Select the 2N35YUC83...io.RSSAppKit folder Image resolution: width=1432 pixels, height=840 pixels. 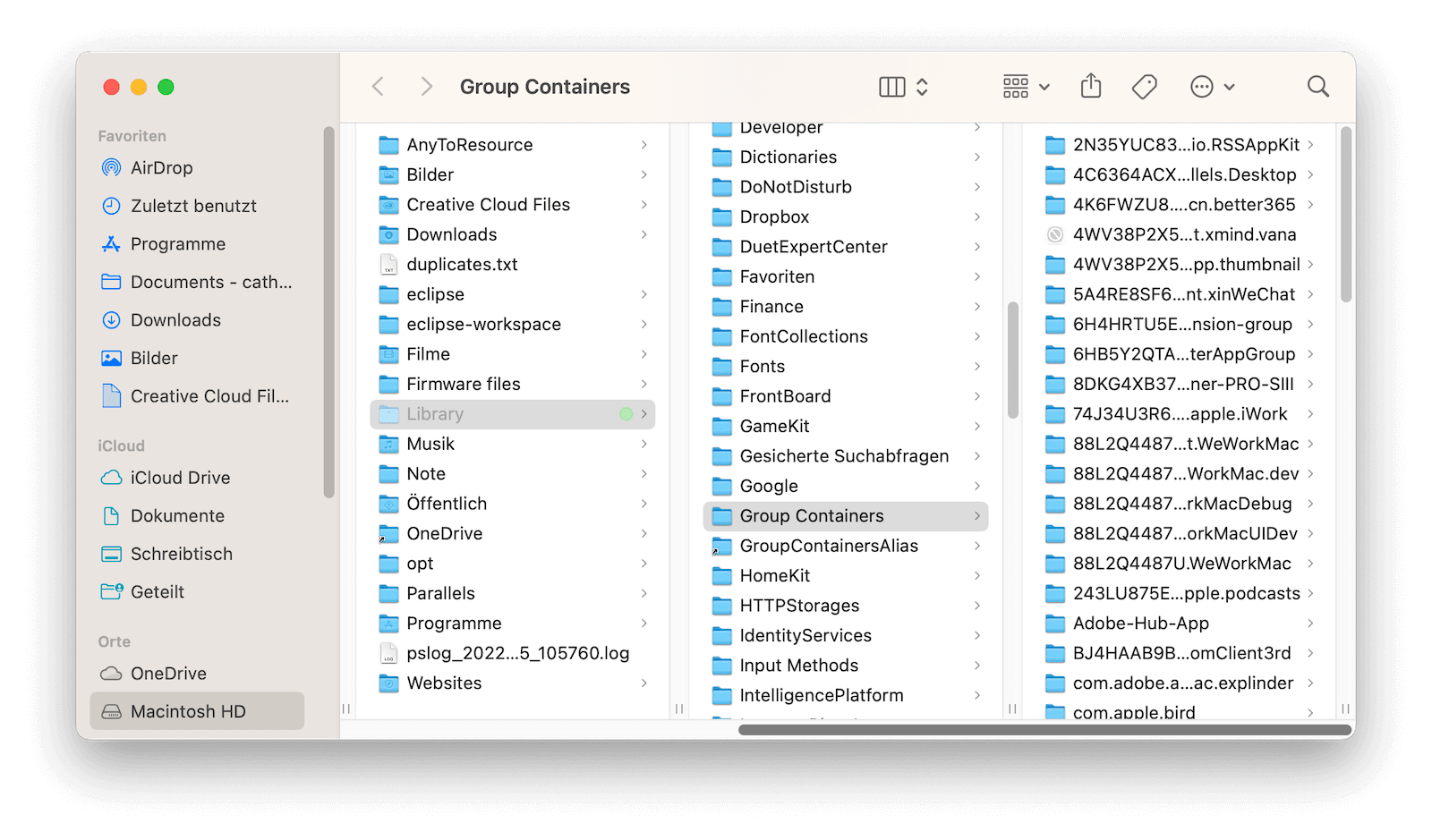tap(1180, 145)
